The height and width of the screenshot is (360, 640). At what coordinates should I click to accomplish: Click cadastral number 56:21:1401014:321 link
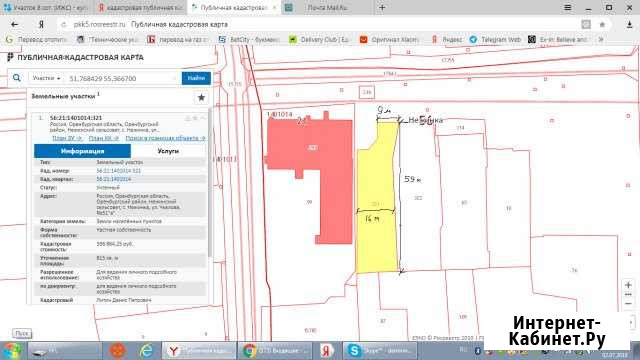[118, 171]
